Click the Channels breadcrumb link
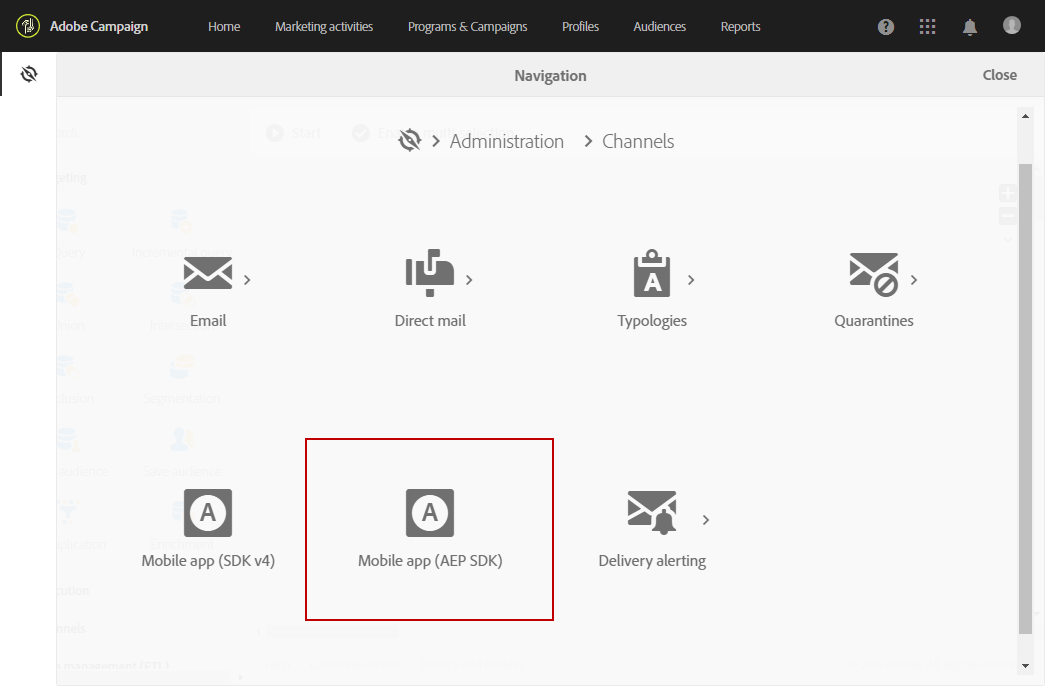Viewport: 1045px width, 686px height. tap(638, 141)
